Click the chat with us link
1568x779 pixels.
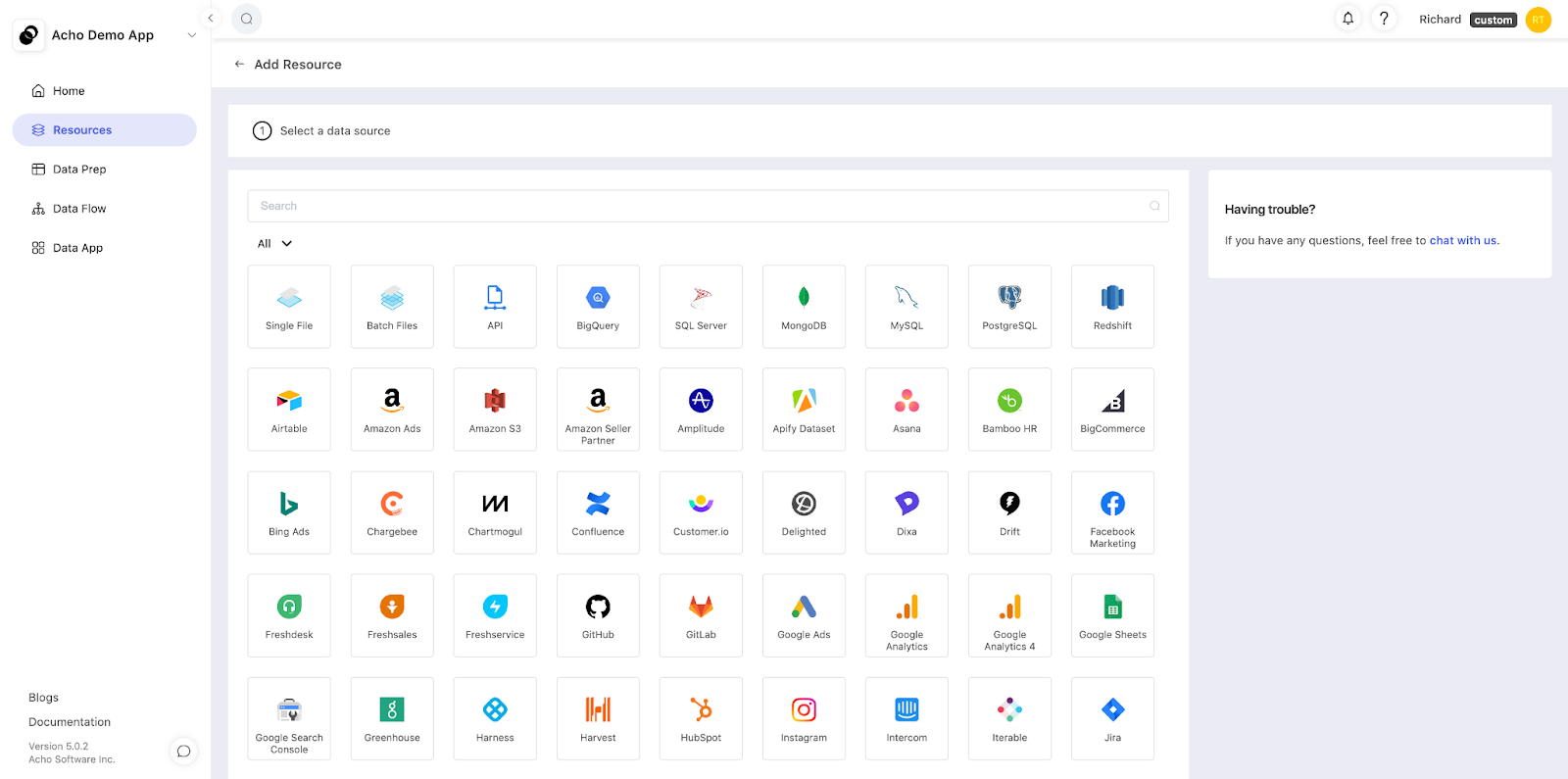(x=1462, y=241)
